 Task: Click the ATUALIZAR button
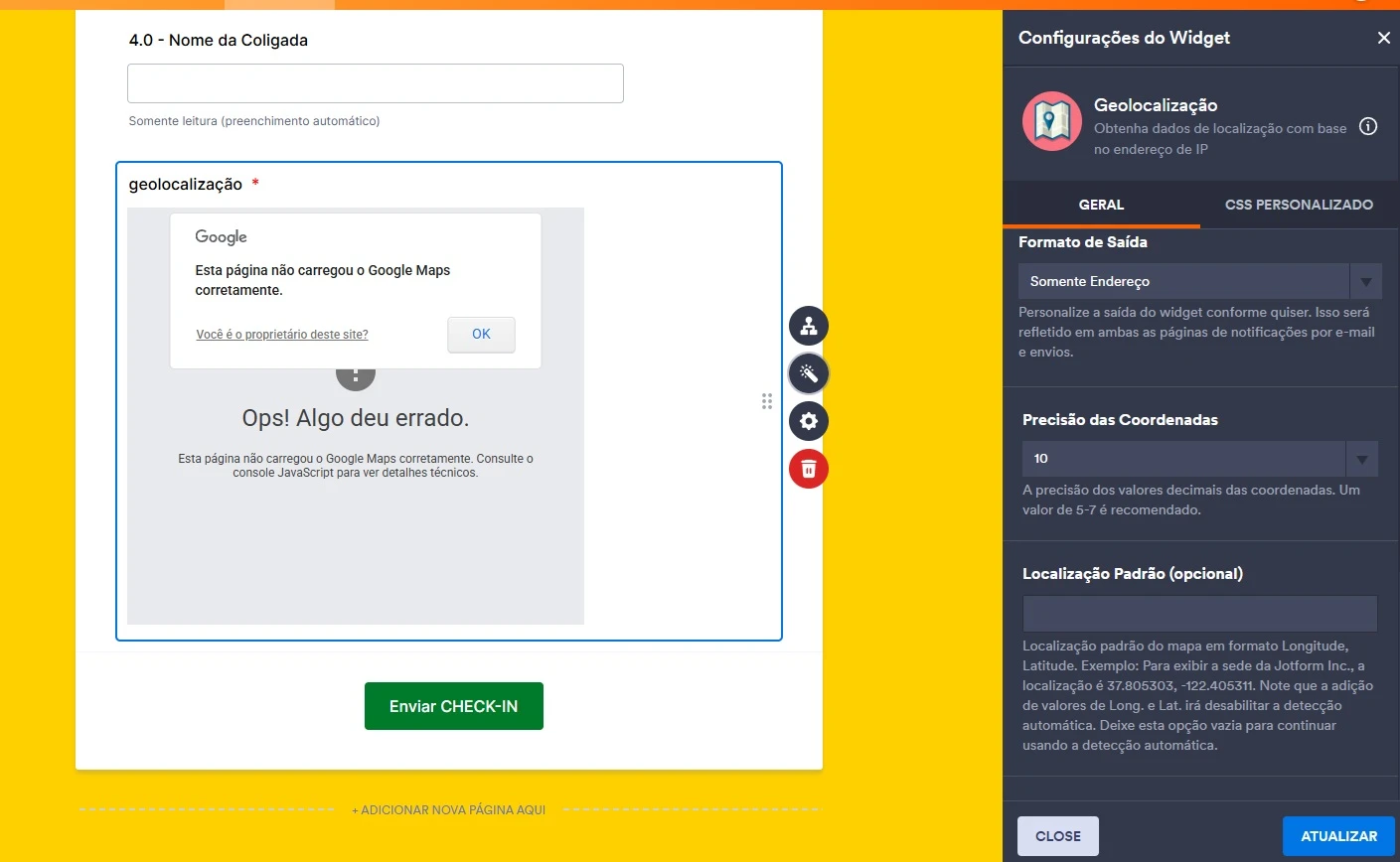(1337, 835)
